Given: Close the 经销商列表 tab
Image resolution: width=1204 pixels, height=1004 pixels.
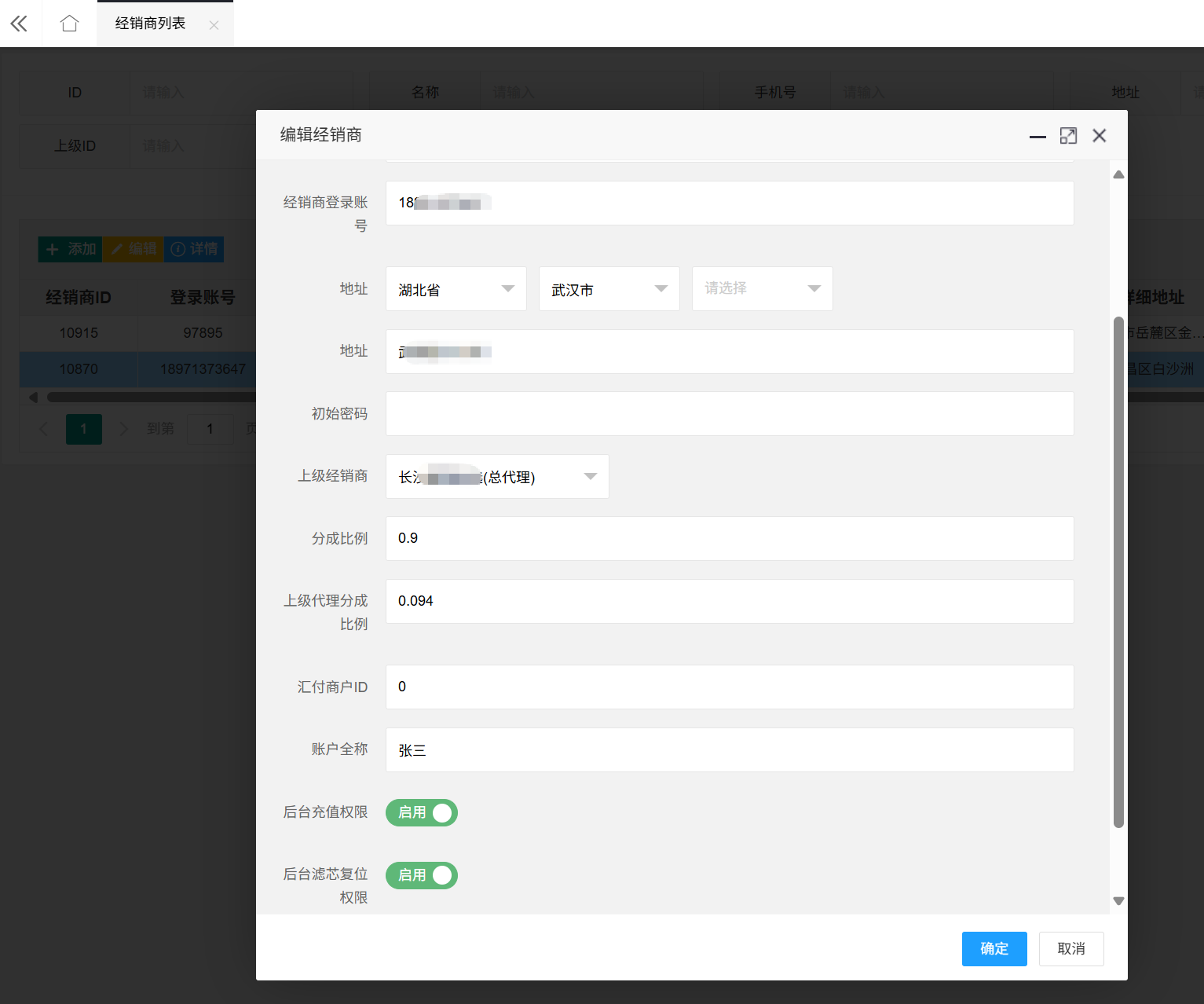Looking at the screenshot, I should (214, 25).
